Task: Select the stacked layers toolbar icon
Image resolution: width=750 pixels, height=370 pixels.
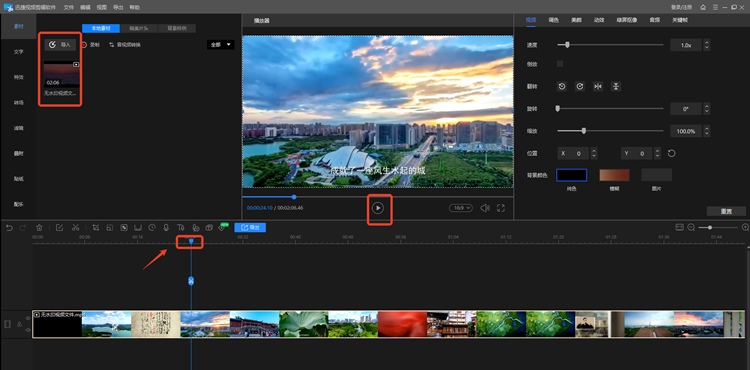Action: coord(209,228)
